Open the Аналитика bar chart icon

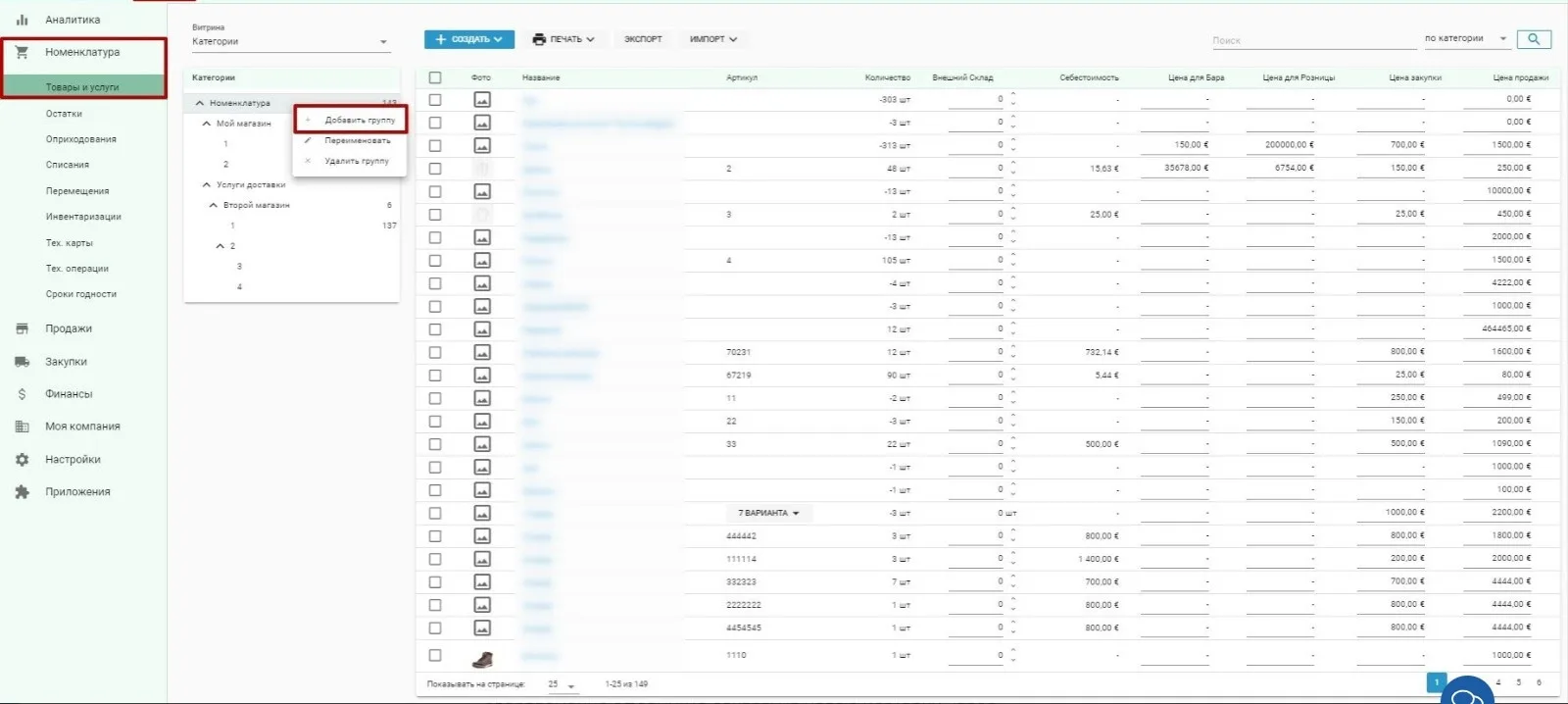point(22,20)
